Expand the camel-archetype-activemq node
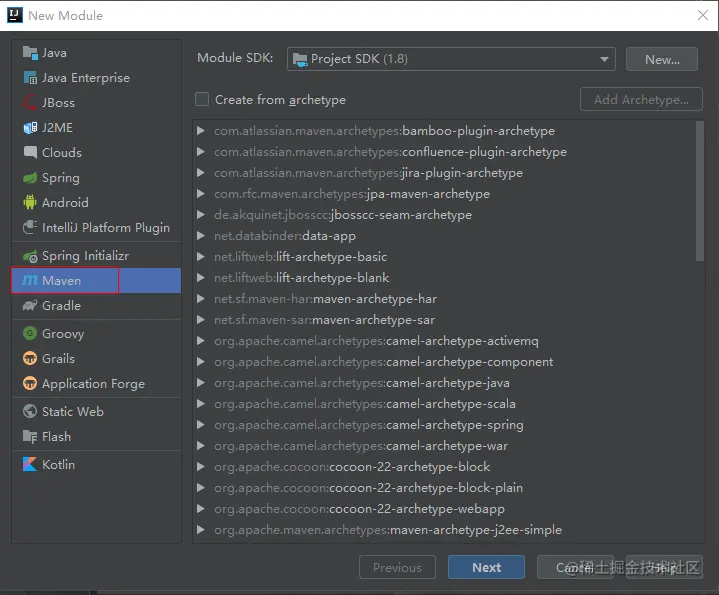 (201, 341)
